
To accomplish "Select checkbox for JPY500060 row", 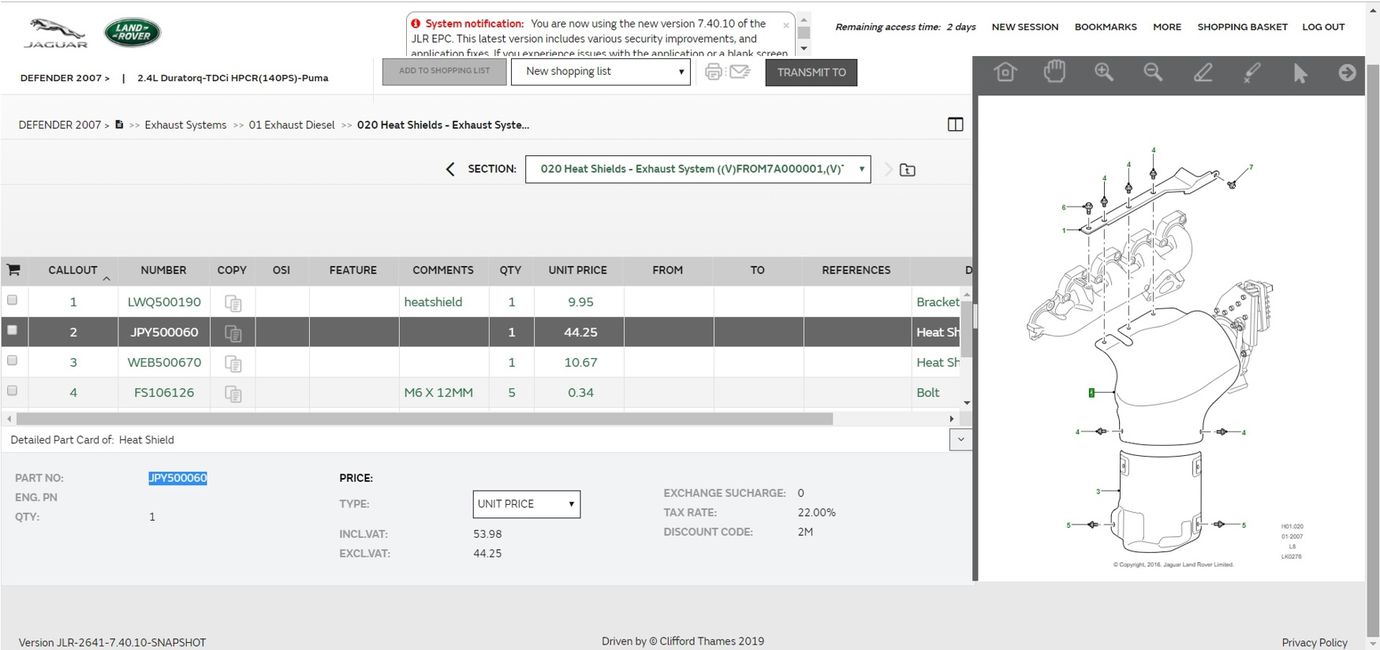I will click(12, 330).
